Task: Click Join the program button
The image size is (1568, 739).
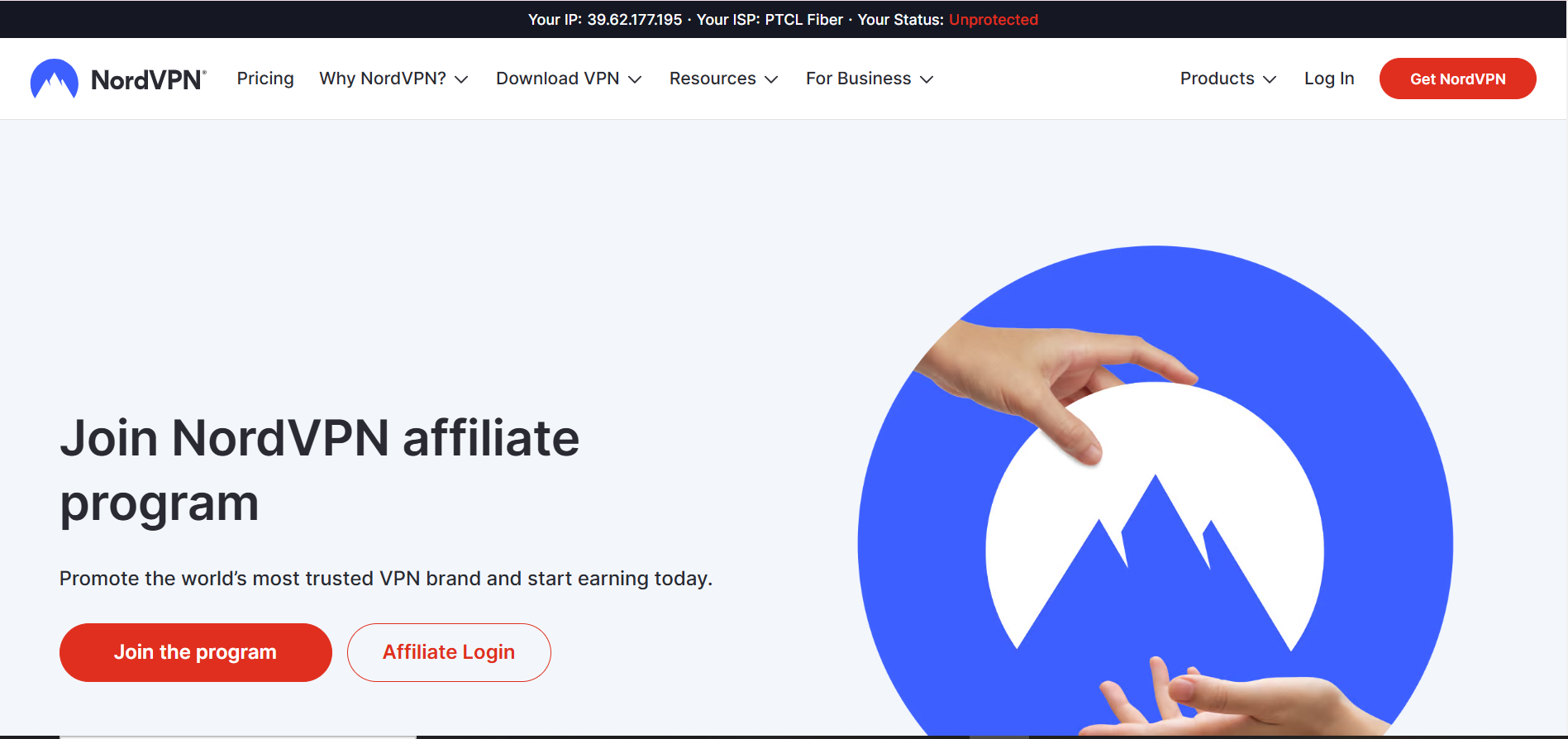Action: [196, 652]
